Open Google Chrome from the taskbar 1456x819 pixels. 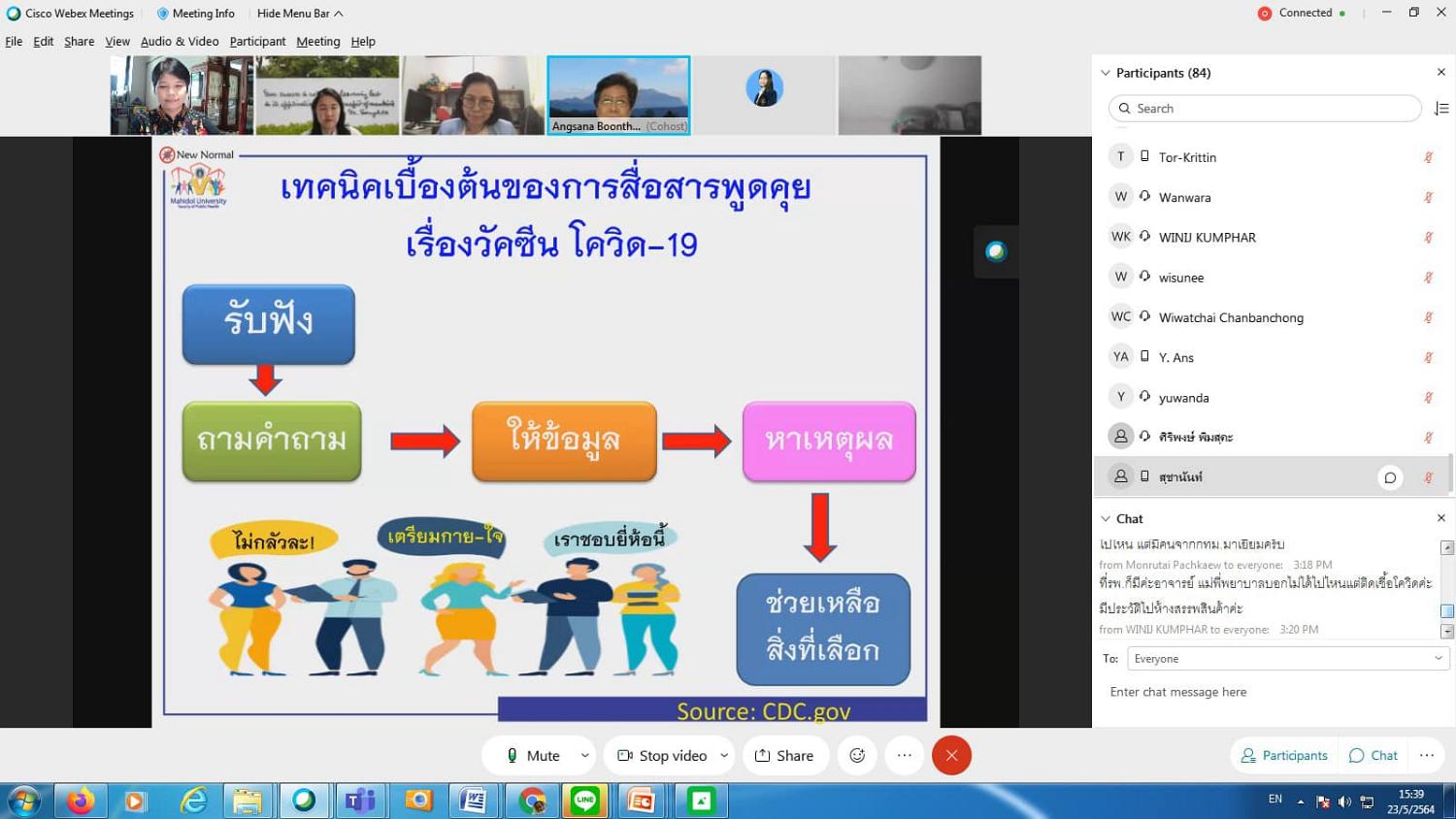(x=532, y=801)
